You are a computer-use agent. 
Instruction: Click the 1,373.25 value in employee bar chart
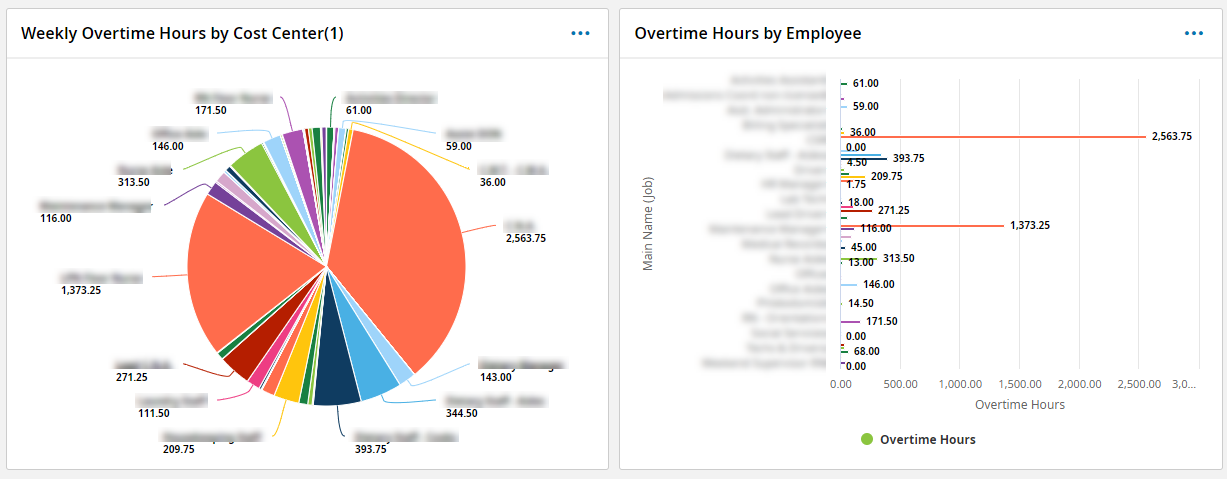[1030, 226]
